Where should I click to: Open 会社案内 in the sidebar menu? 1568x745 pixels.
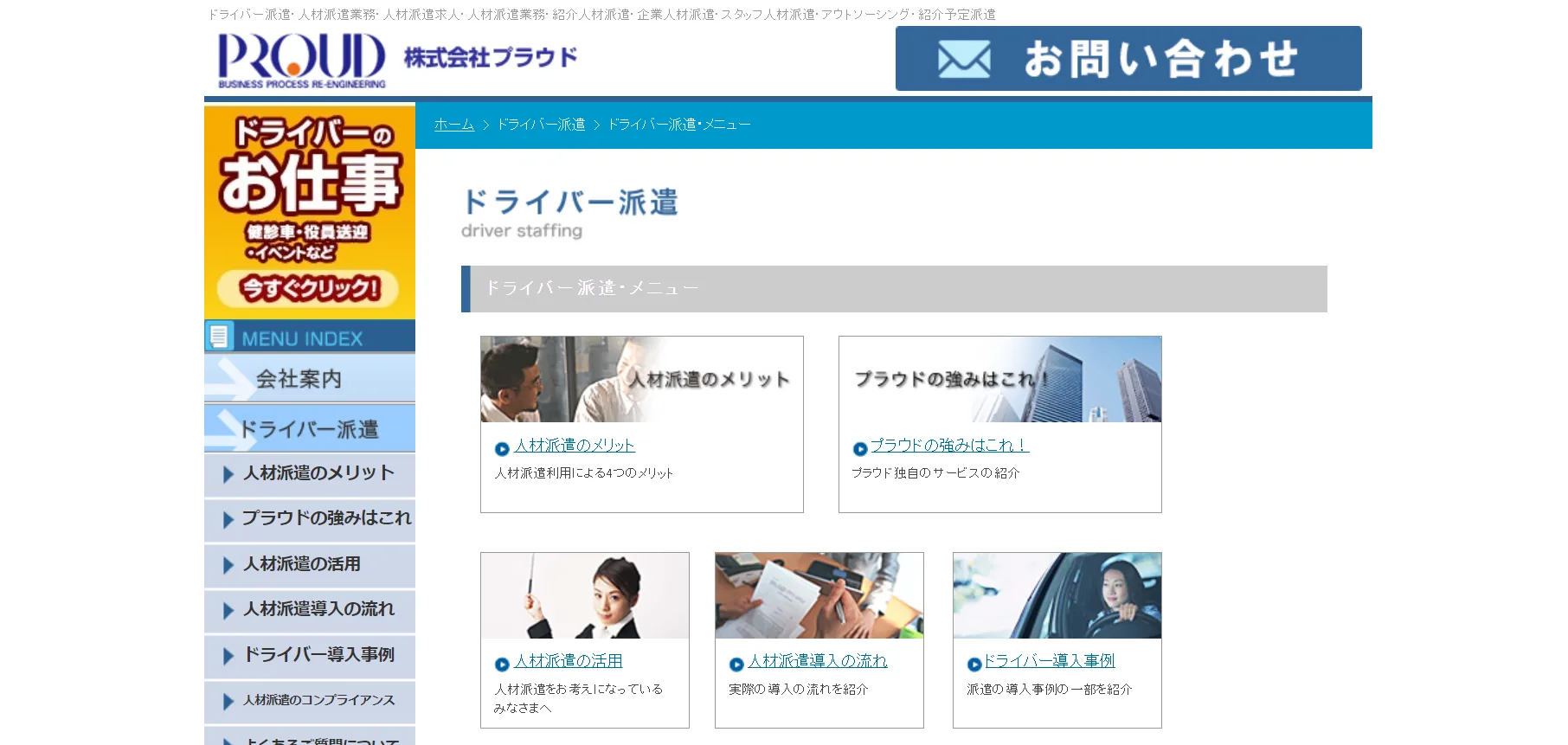coord(310,378)
